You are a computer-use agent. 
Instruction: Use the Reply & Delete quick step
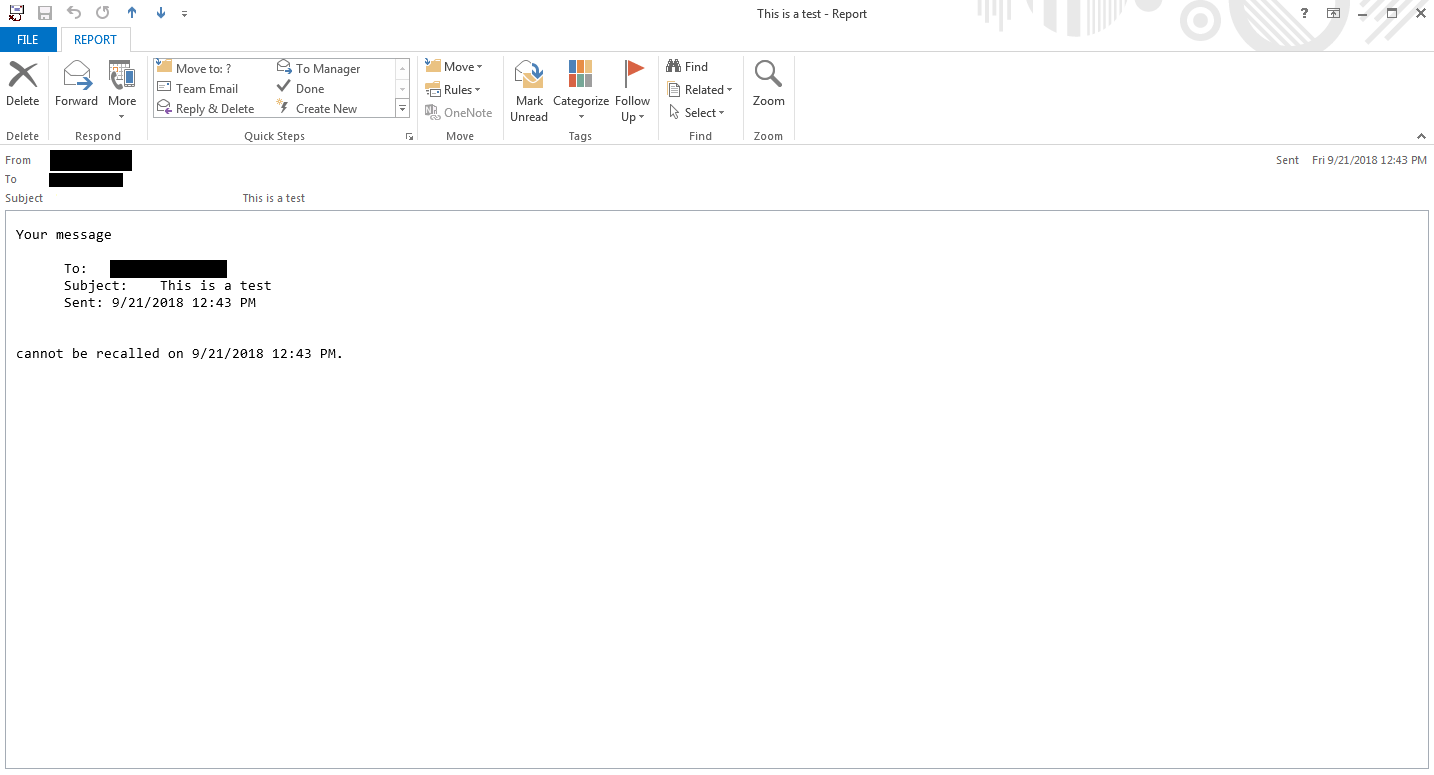[x=206, y=108]
